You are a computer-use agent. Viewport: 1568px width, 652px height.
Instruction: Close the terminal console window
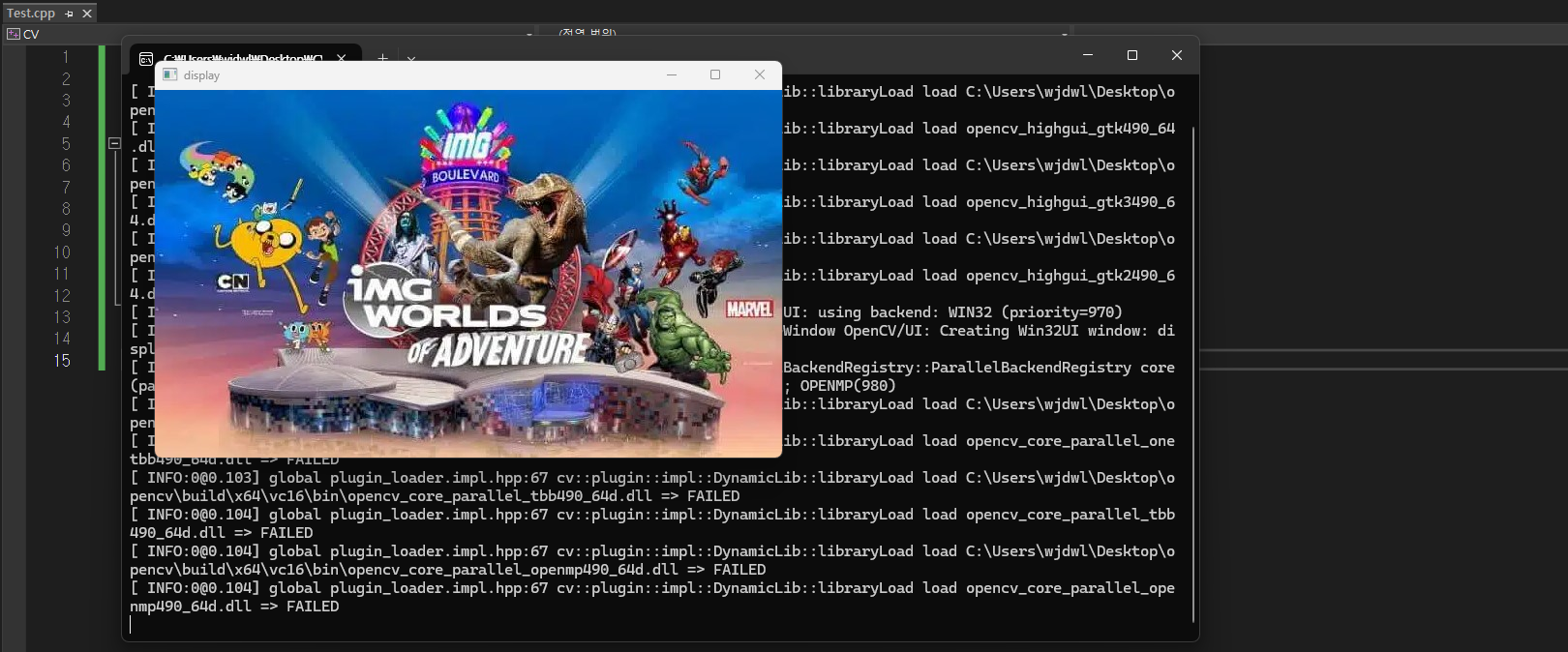1177,55
